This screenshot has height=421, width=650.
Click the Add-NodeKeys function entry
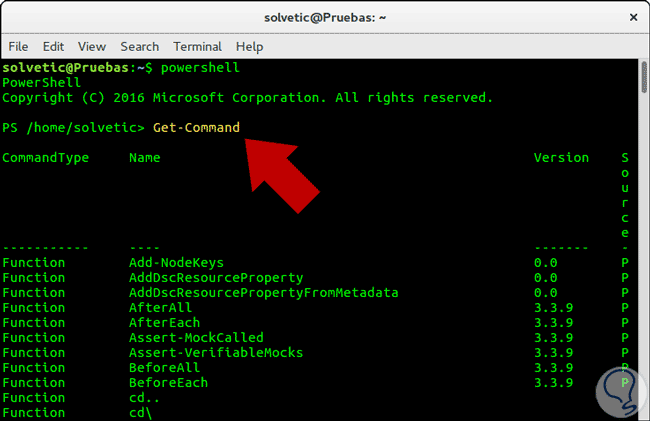tap(177, 262)
